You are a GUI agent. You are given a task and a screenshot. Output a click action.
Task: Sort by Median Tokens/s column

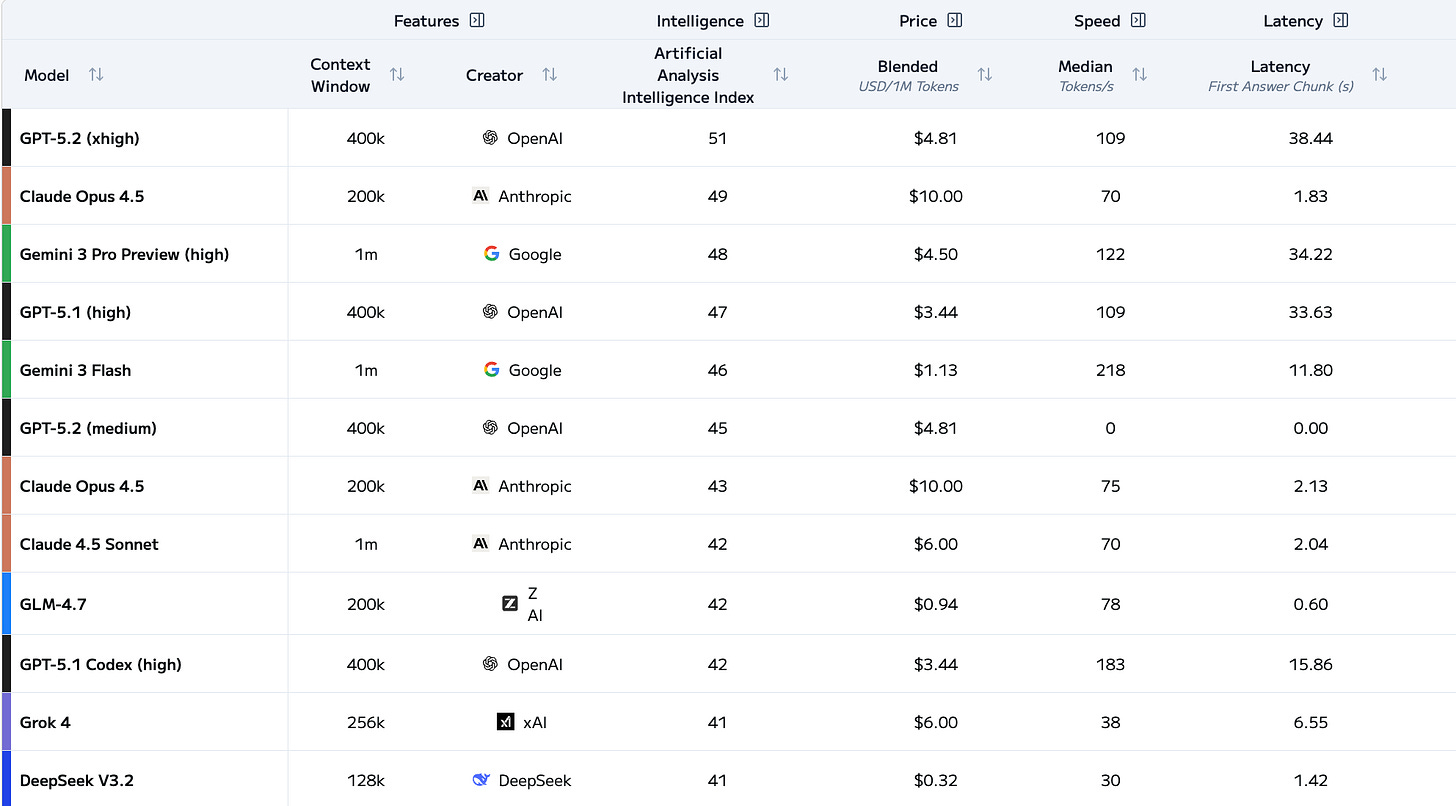(1139, 75)
